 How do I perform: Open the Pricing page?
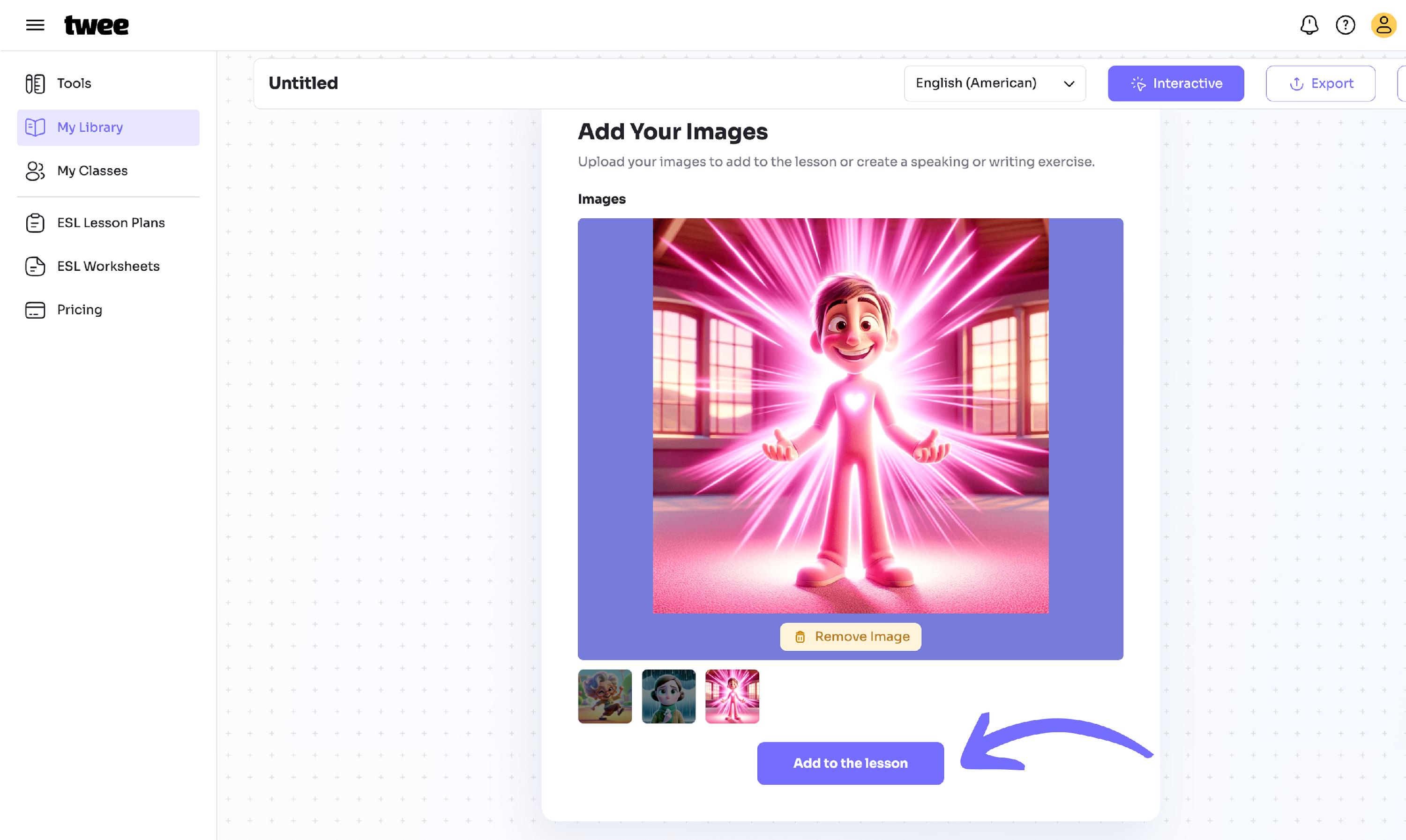point(108,310)
